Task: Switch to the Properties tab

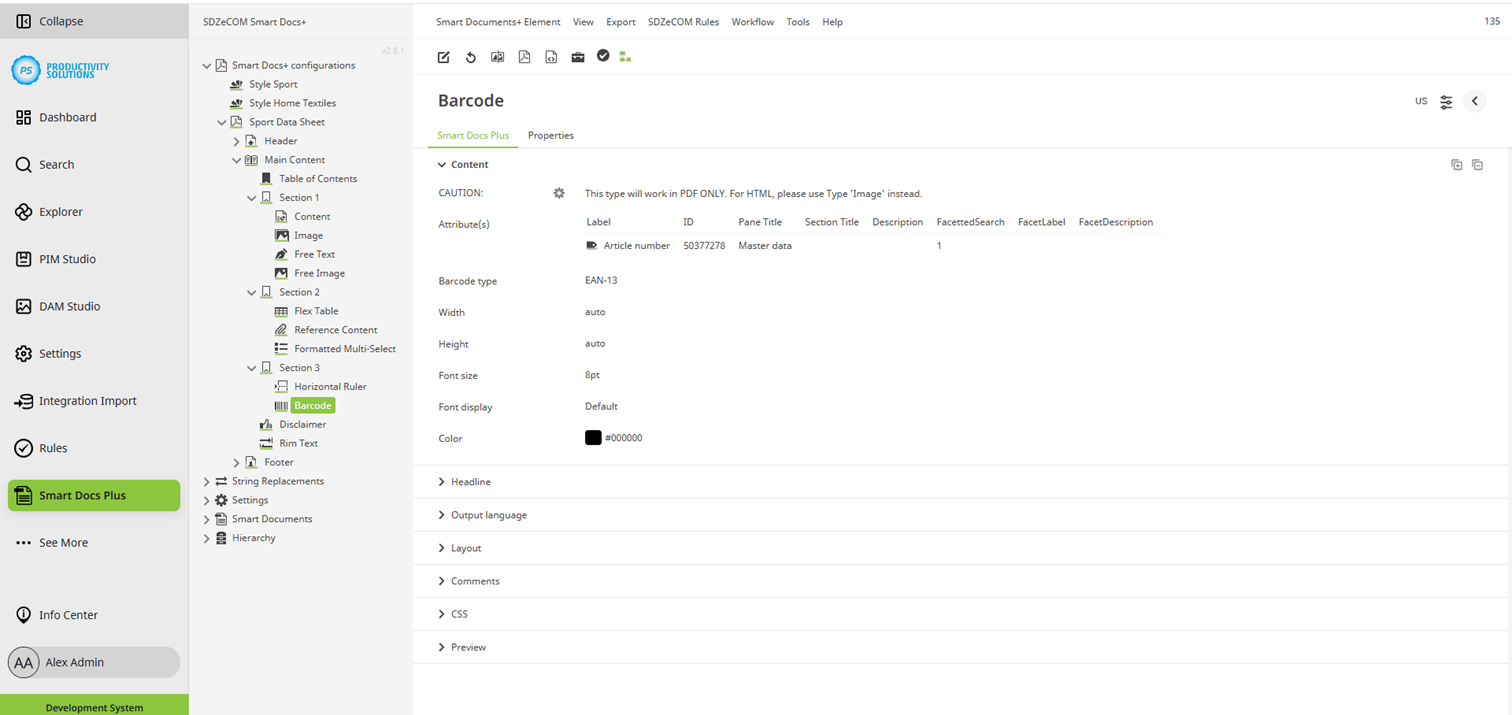Action: (x=550, y=135)
